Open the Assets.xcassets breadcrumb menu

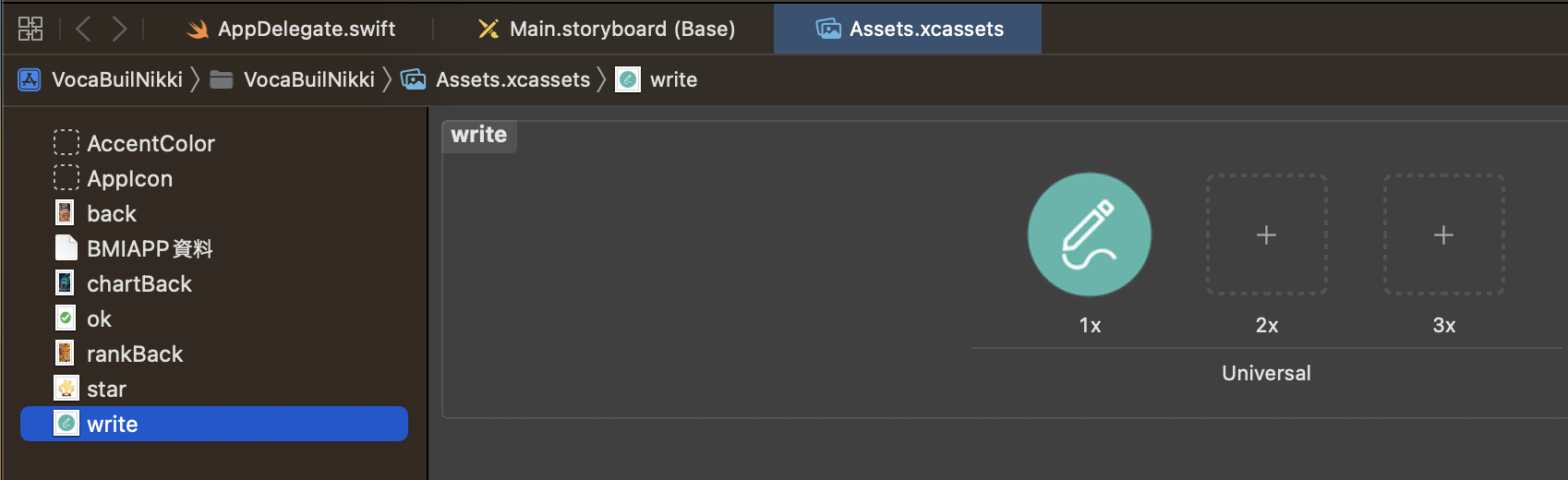click(496, 79)
